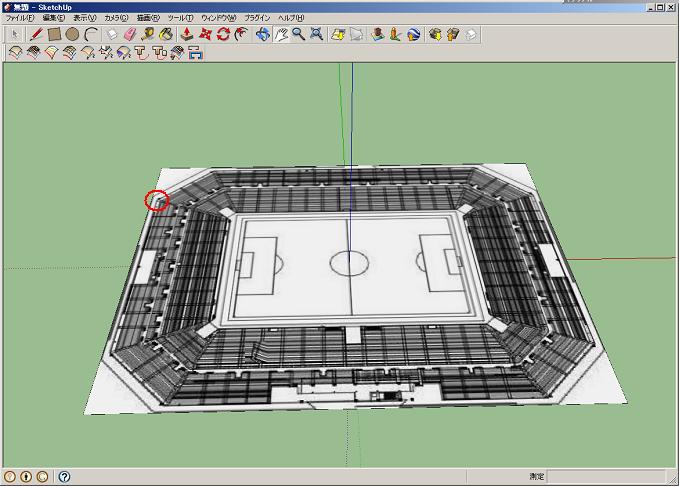Open the カメラ (Camera) menu
Screen dimensions: 679x486
(115, 18)
